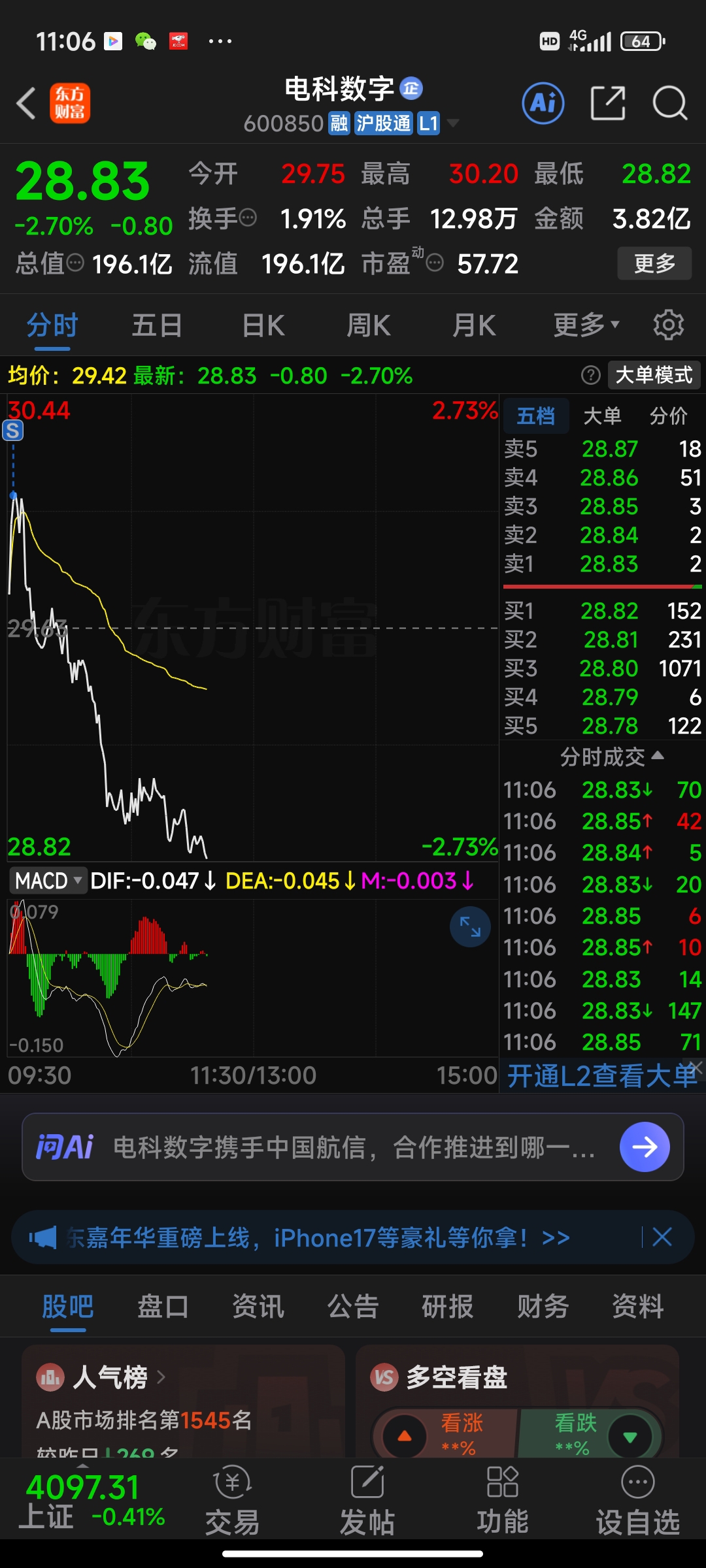Close the 开通L2 promotion with X
The width and height of the screenshot is (706, 1568).
point(697,1067)
